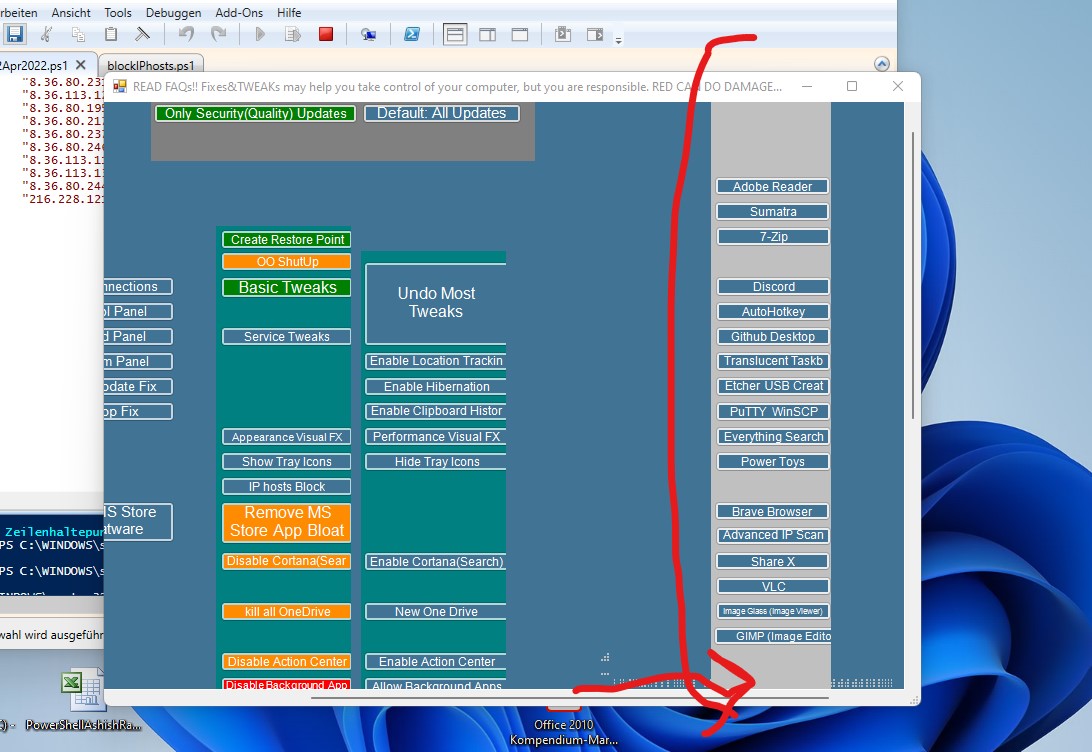
Task: Collapse script pane with round chevron button
Action: tap(882, 64)
